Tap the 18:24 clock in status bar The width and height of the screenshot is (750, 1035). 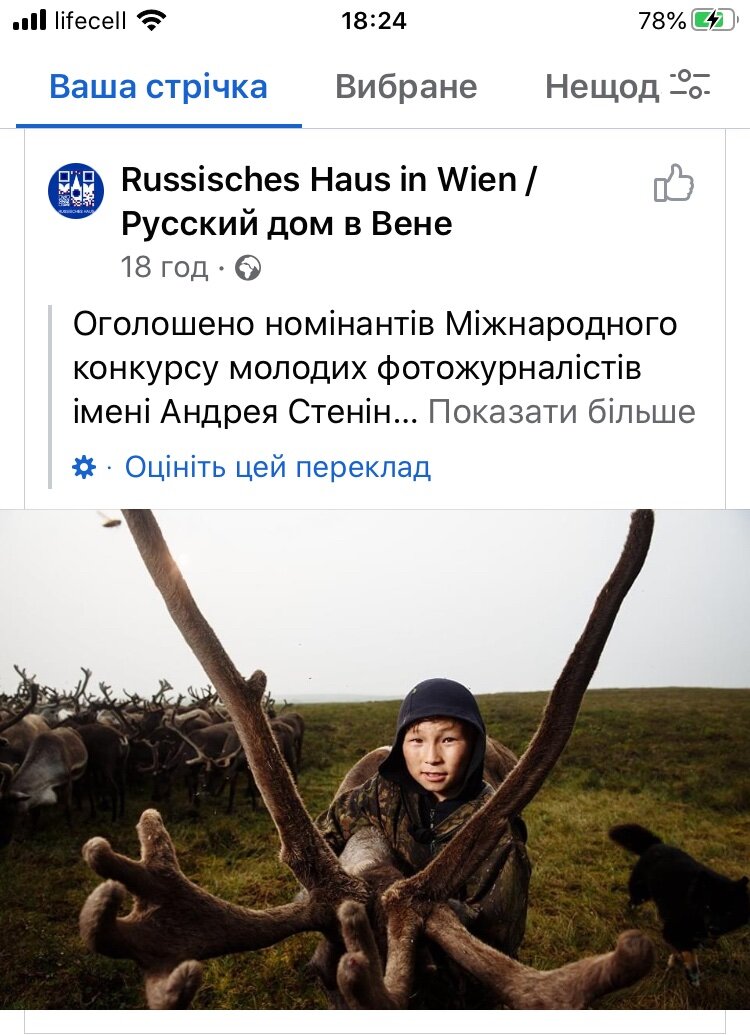[x=374, y=21]
